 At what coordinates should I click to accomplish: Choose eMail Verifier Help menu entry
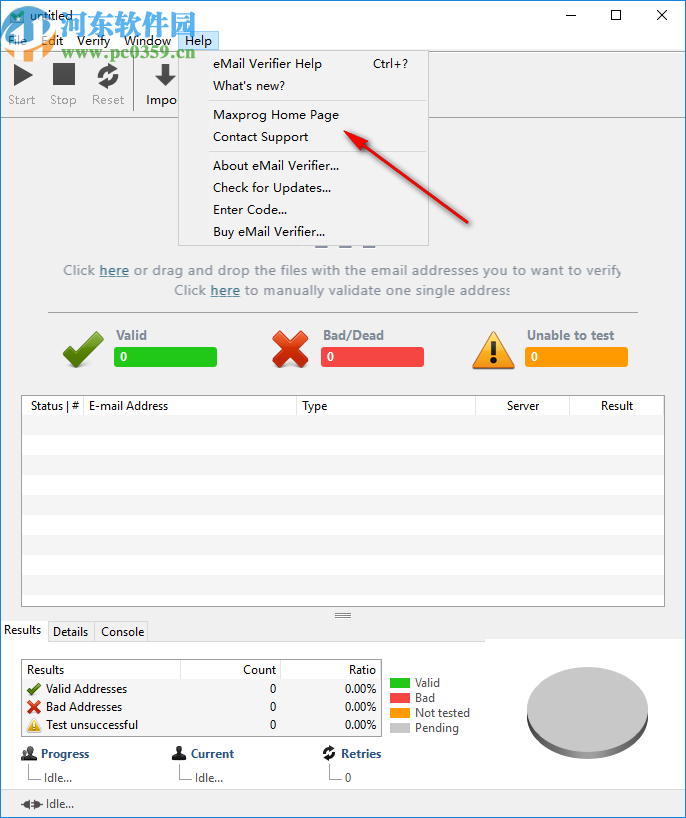point(304,64)
